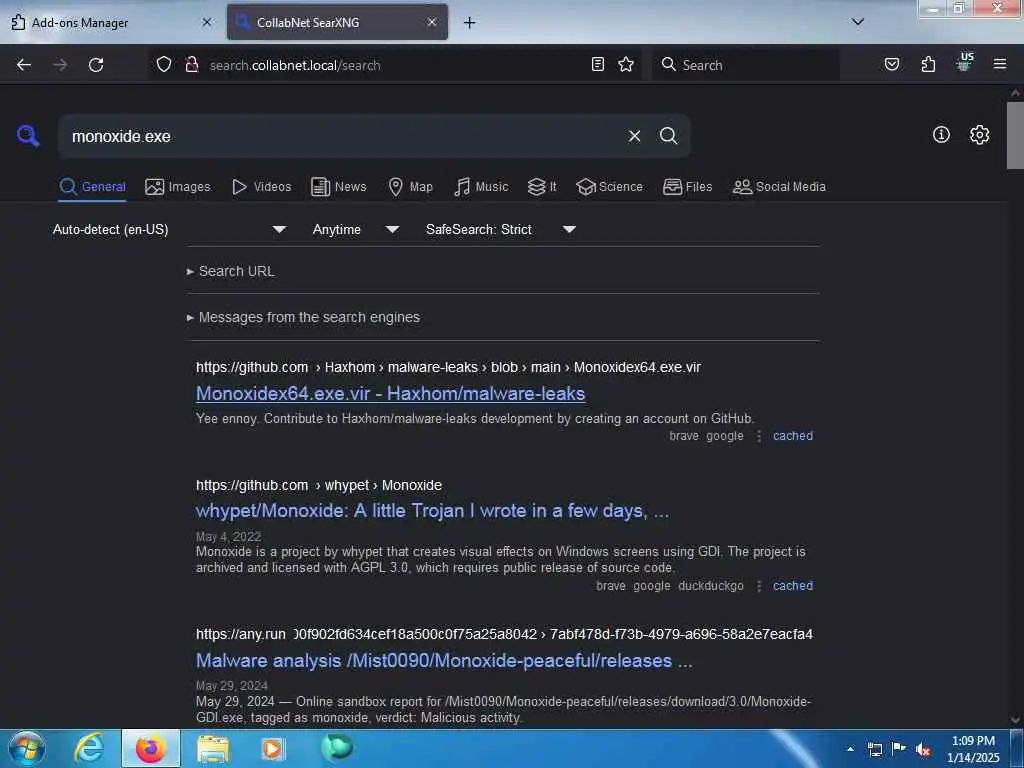Viewport: 1024px width, 768px height.
Task: Open the Files search category
Action: [x=687, y=187]
